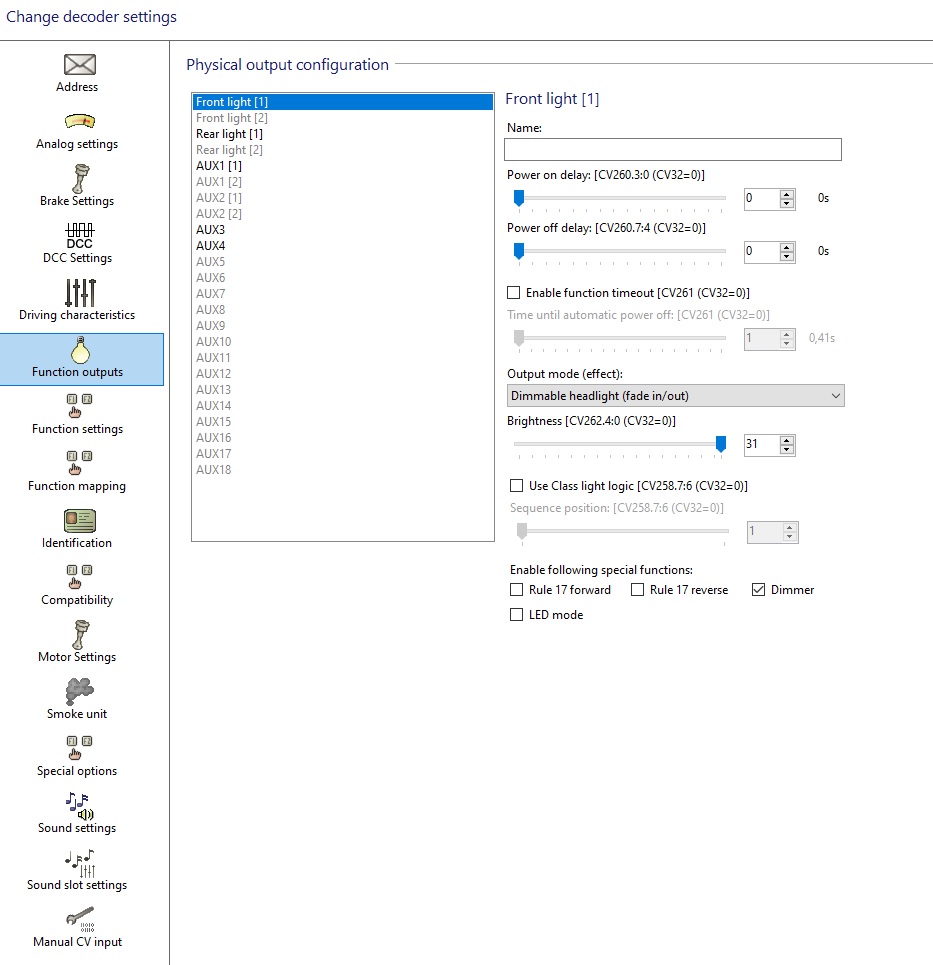Open Special options icon
Image resolution: width=933 pixels, height=965 pixels.
coord(79,748)
